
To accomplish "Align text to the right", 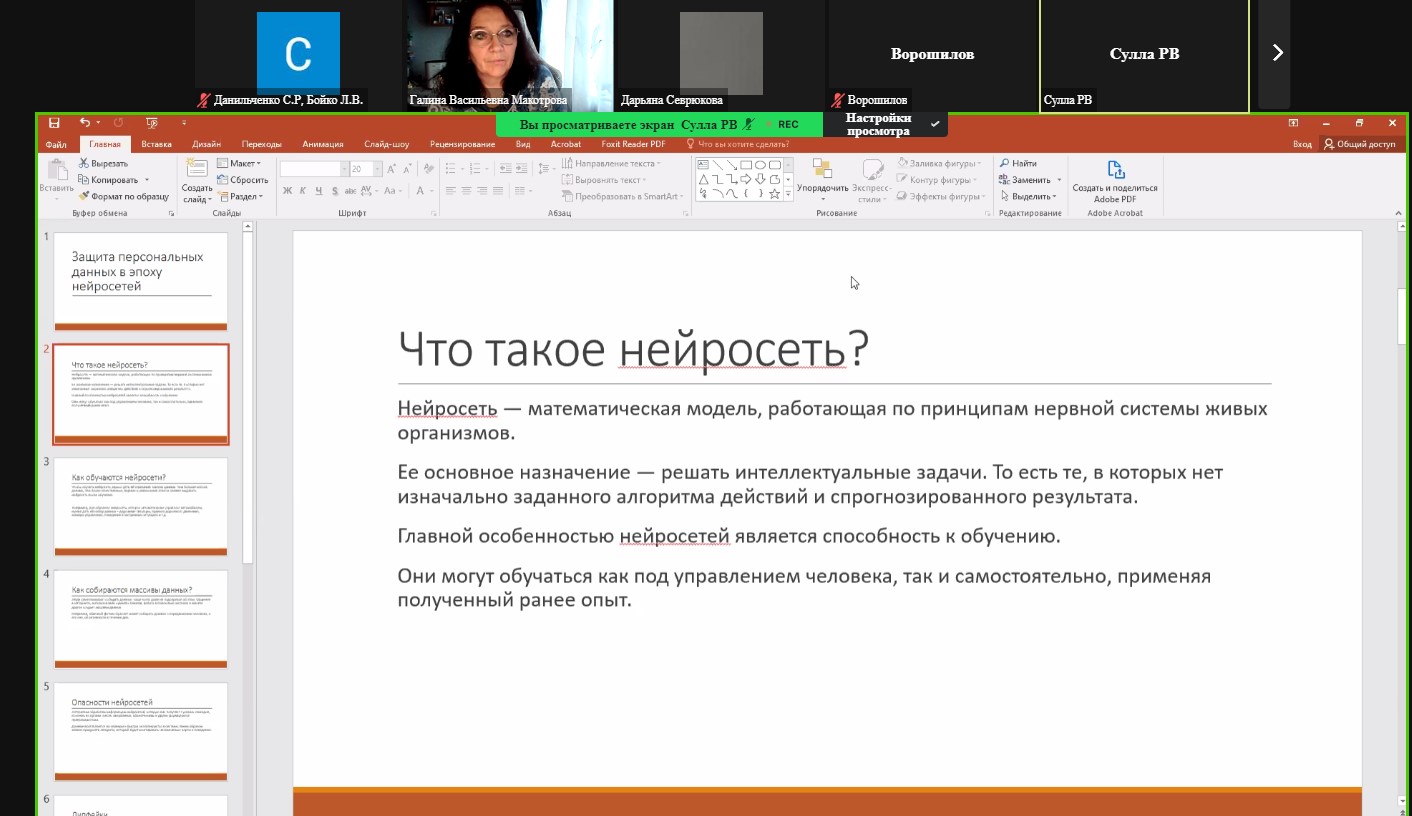I will (x=483, y=191).
